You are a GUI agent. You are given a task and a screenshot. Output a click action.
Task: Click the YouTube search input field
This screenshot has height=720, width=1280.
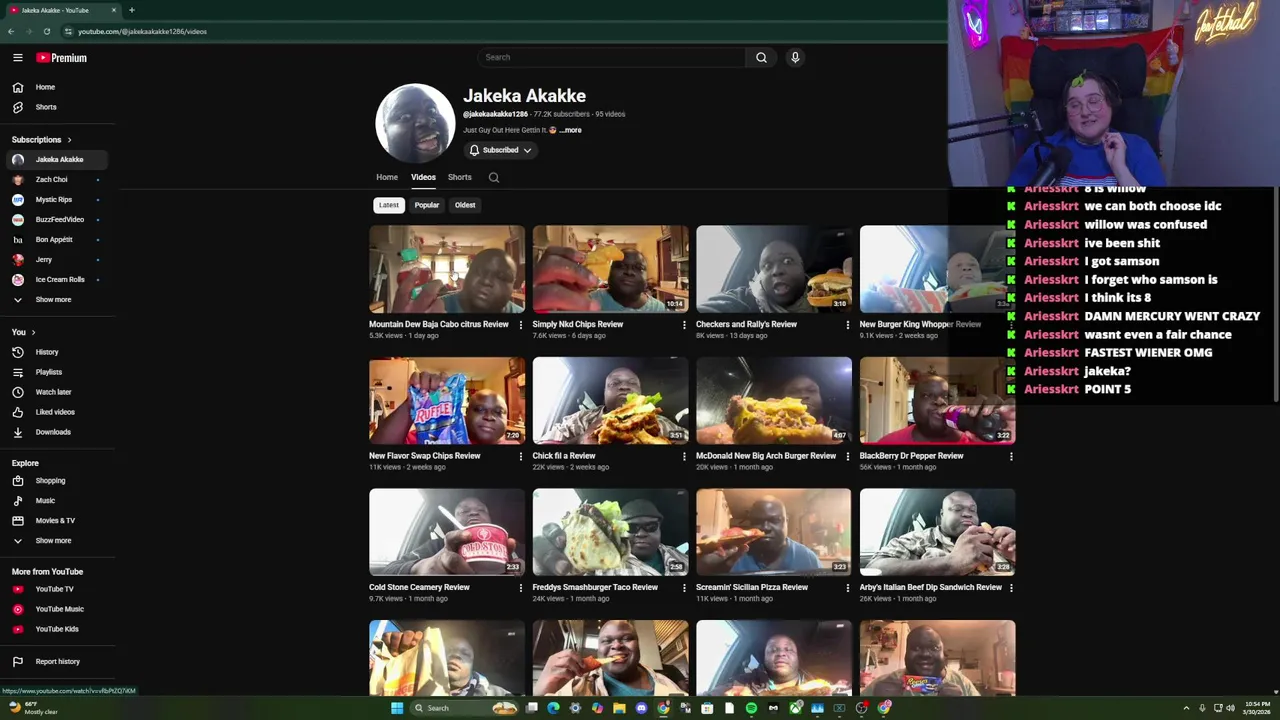coord(611,57)
